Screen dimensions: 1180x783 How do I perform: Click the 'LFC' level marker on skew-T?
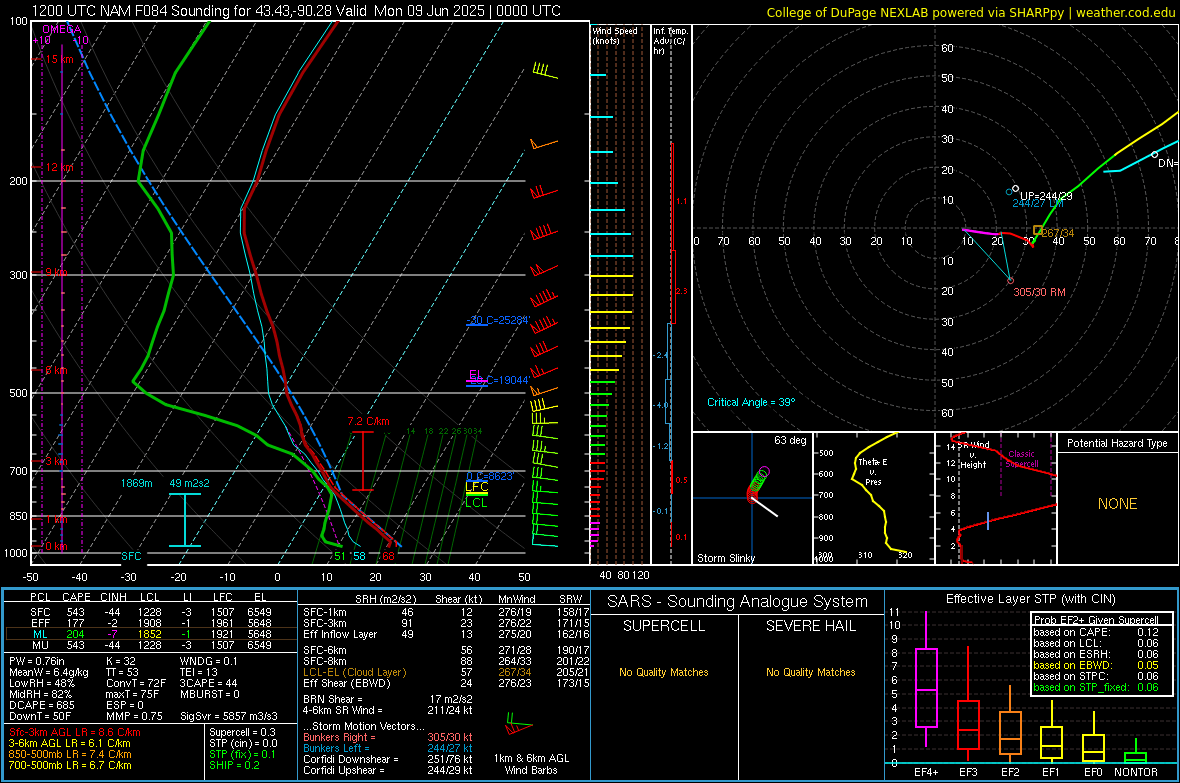476,487
